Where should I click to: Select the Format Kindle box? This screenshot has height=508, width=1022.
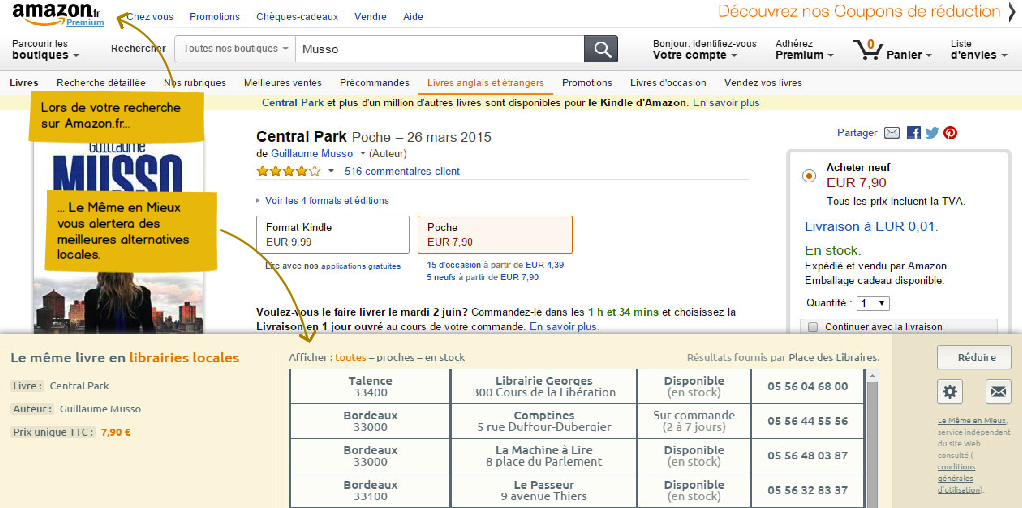coord(332,235)
